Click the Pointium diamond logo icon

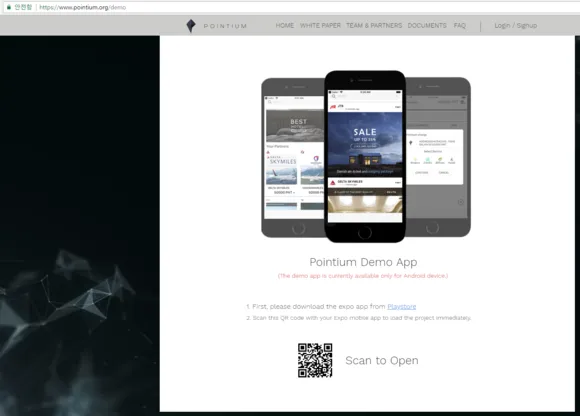pyautogui.click(x=191, y=26)
